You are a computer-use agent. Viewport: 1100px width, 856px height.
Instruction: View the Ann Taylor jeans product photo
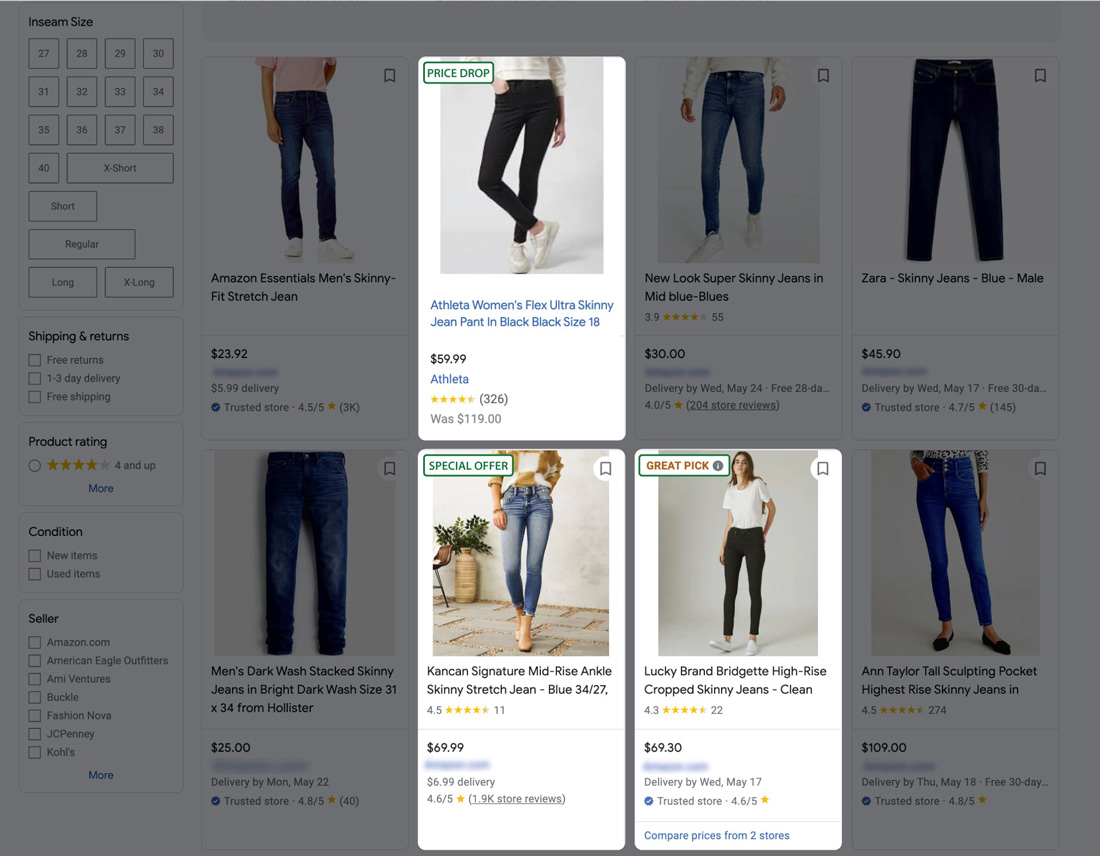pyautogui.click(x=955, y=553)
